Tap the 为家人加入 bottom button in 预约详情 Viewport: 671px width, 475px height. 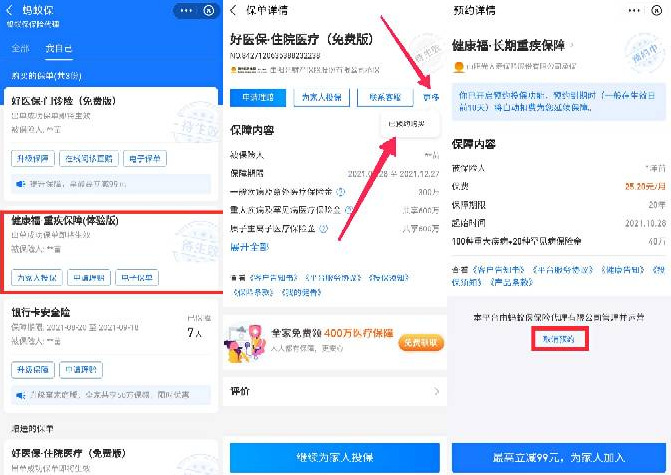pyautogui.click(x=558, y=458)
